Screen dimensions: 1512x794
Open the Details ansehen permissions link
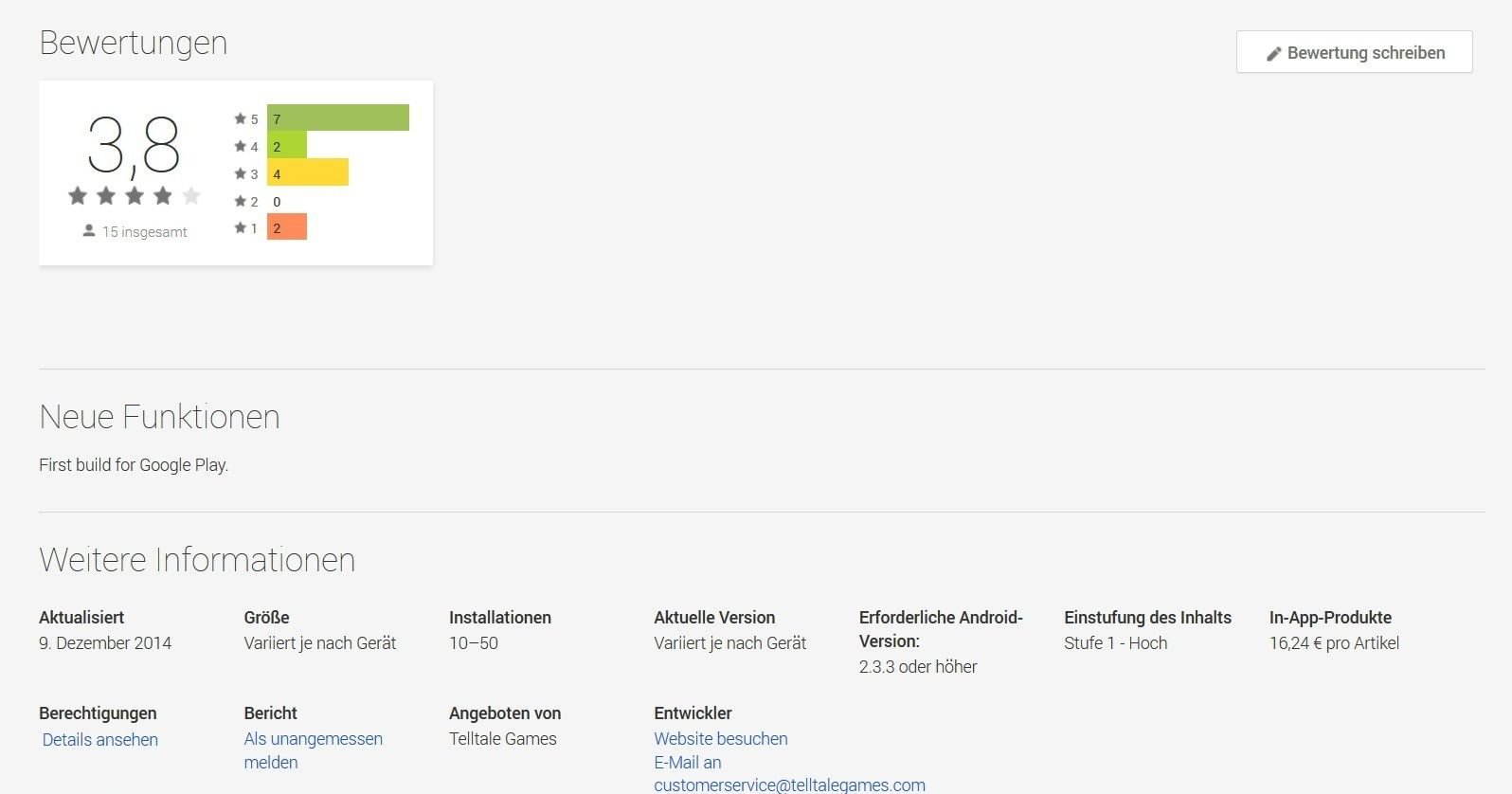pyautogui.click(x=99, y=740)
